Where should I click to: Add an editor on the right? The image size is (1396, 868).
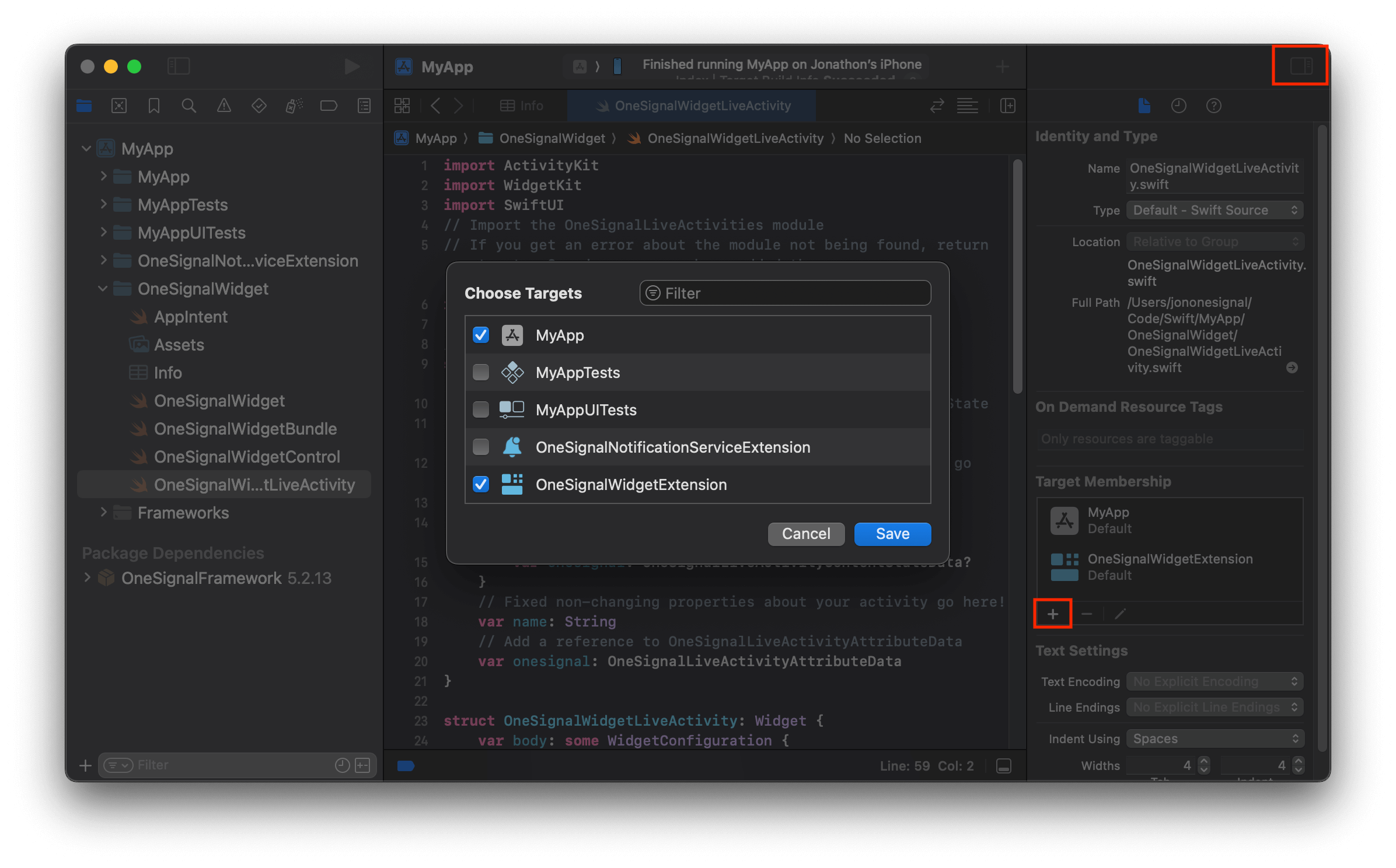tap(1008, 106)
